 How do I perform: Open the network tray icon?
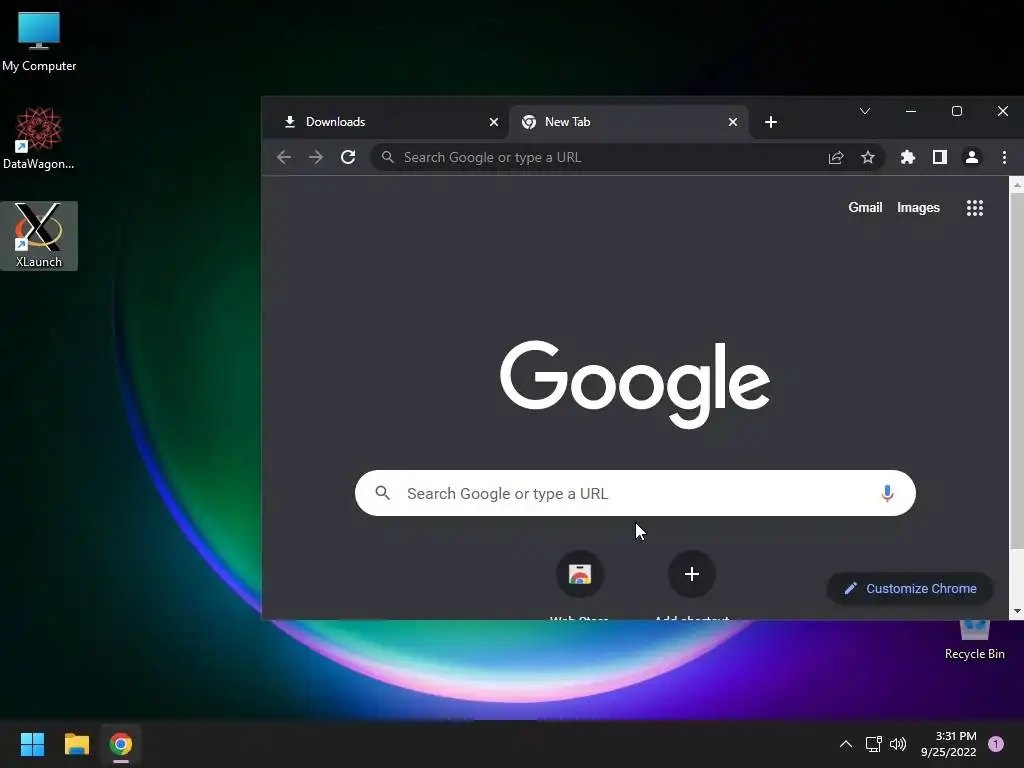click(873, 744)
